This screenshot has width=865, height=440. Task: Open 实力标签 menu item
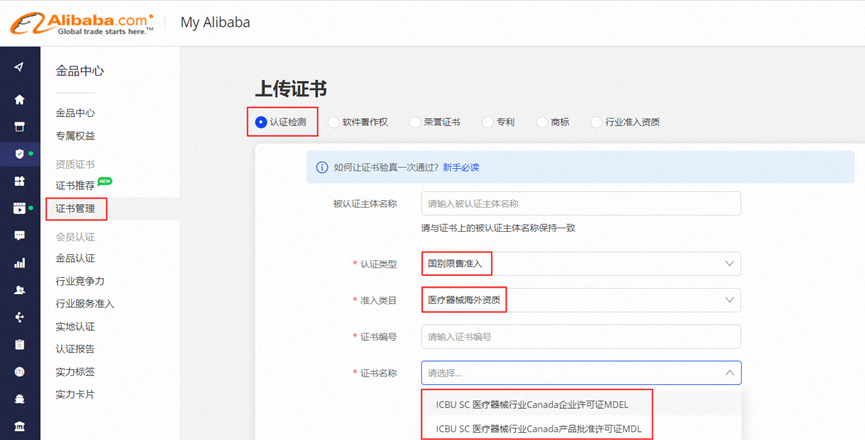(75, 372)
